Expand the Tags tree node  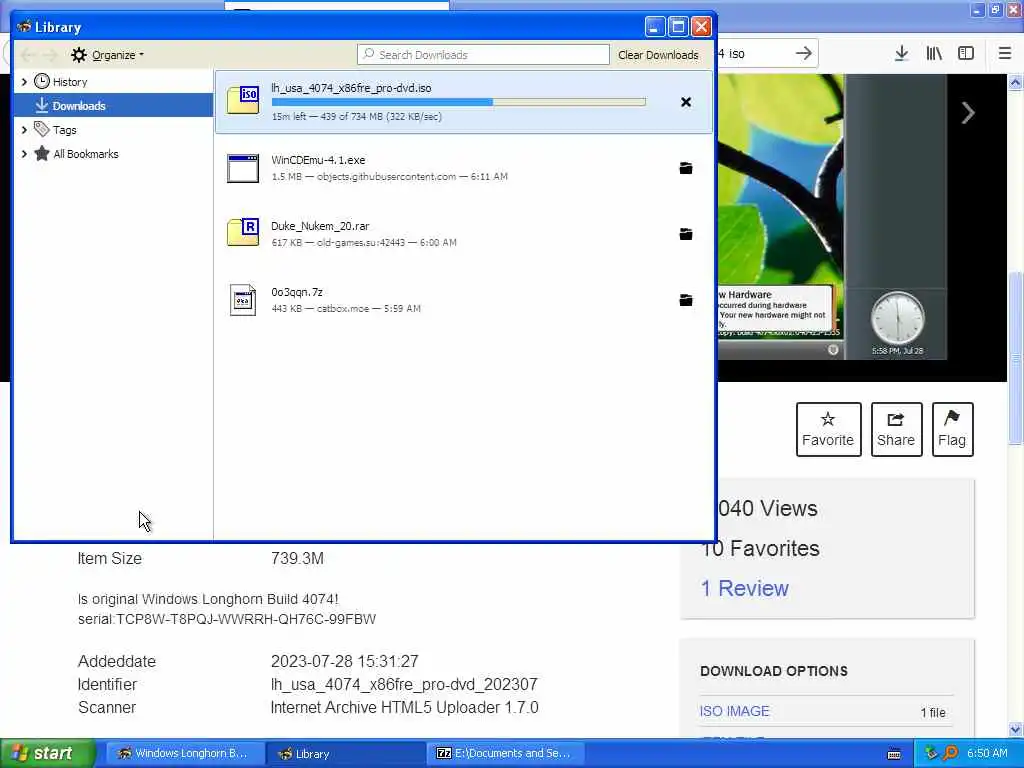tap(24, 130)
